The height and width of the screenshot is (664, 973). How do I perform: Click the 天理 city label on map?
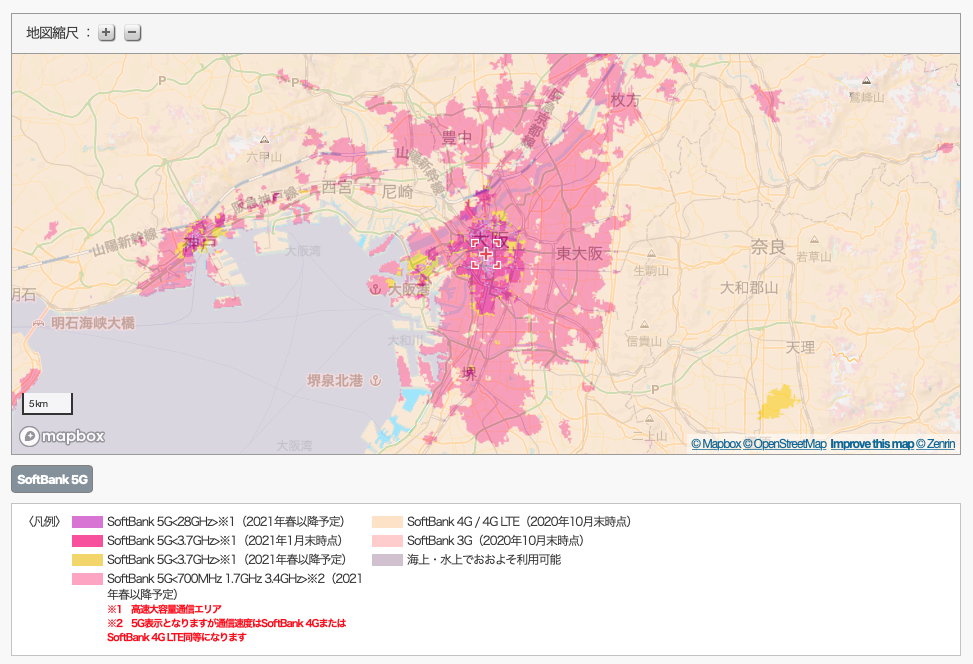(x=800, y=348)
